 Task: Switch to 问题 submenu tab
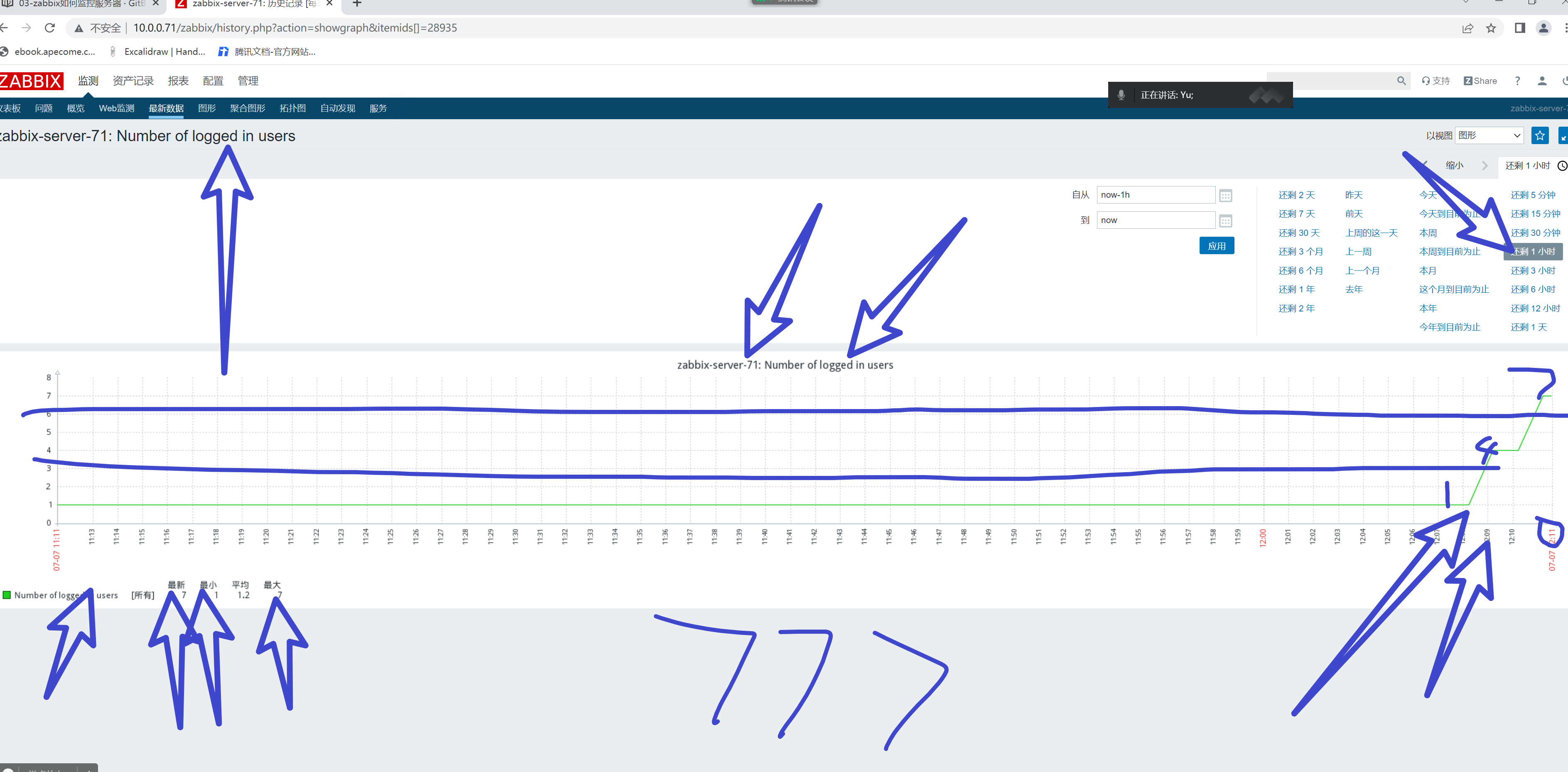44,108
